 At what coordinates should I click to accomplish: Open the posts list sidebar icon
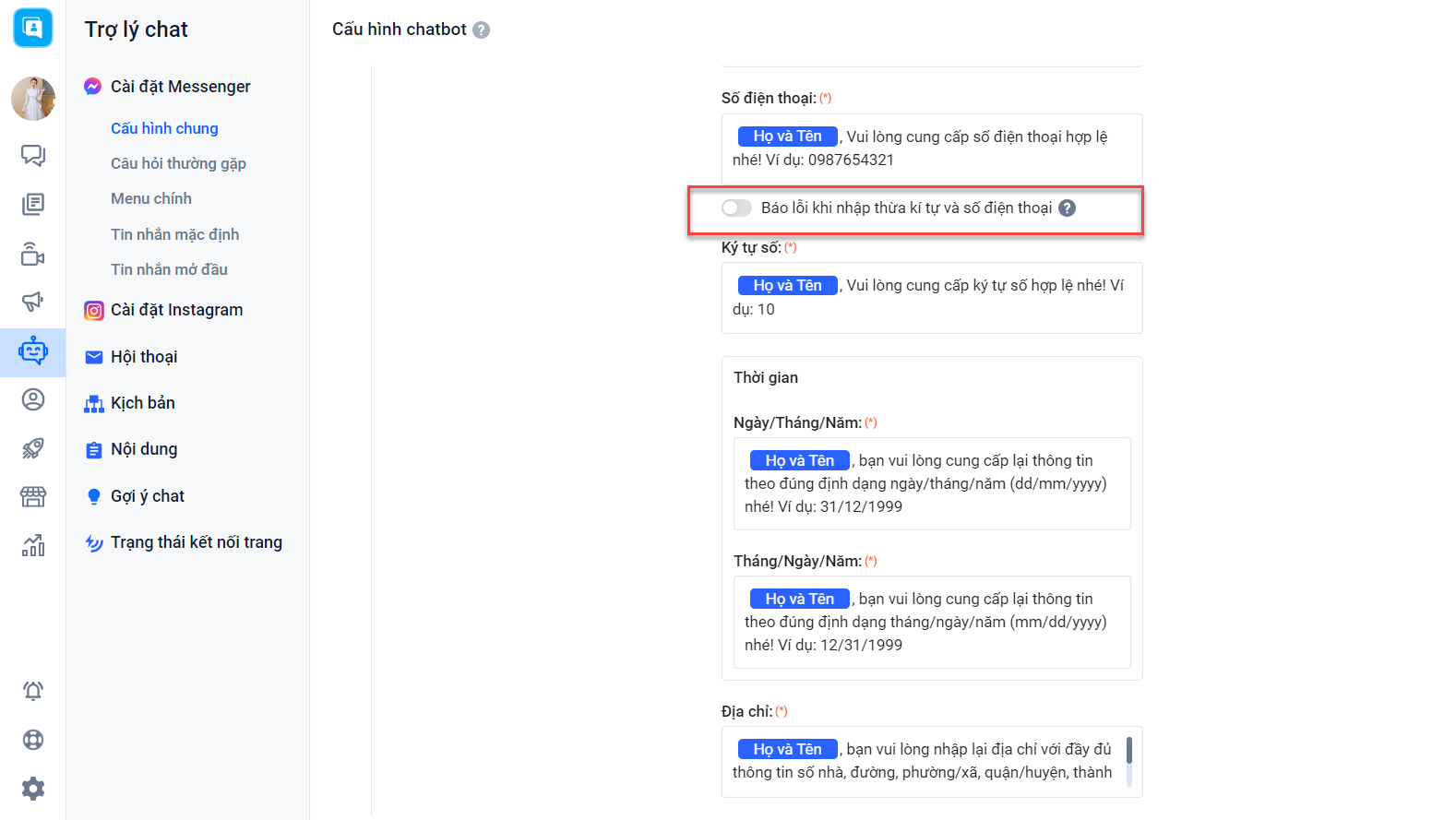click(33, 204)
